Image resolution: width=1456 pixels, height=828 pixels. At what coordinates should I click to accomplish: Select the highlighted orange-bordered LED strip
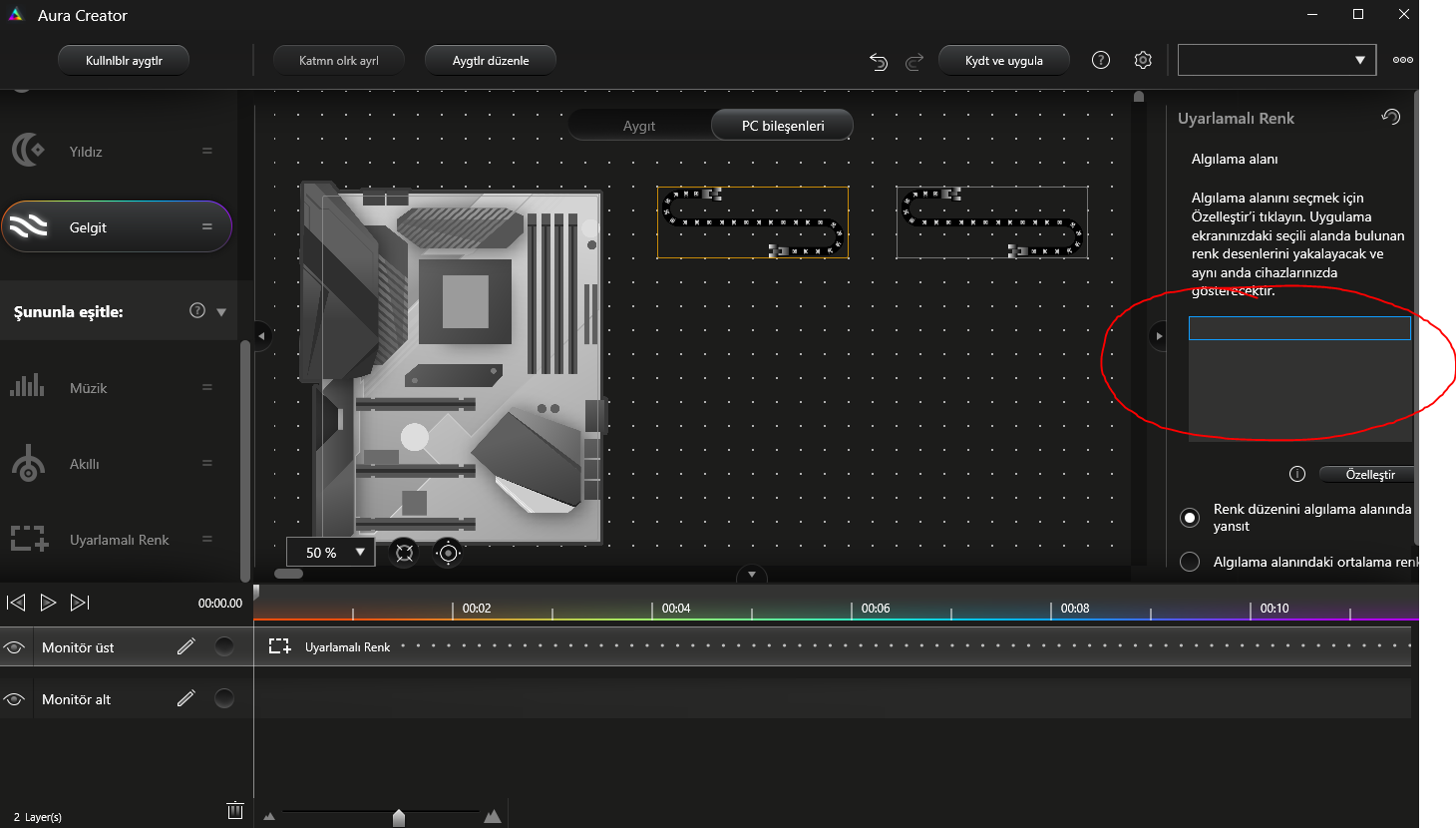point(753,222)
